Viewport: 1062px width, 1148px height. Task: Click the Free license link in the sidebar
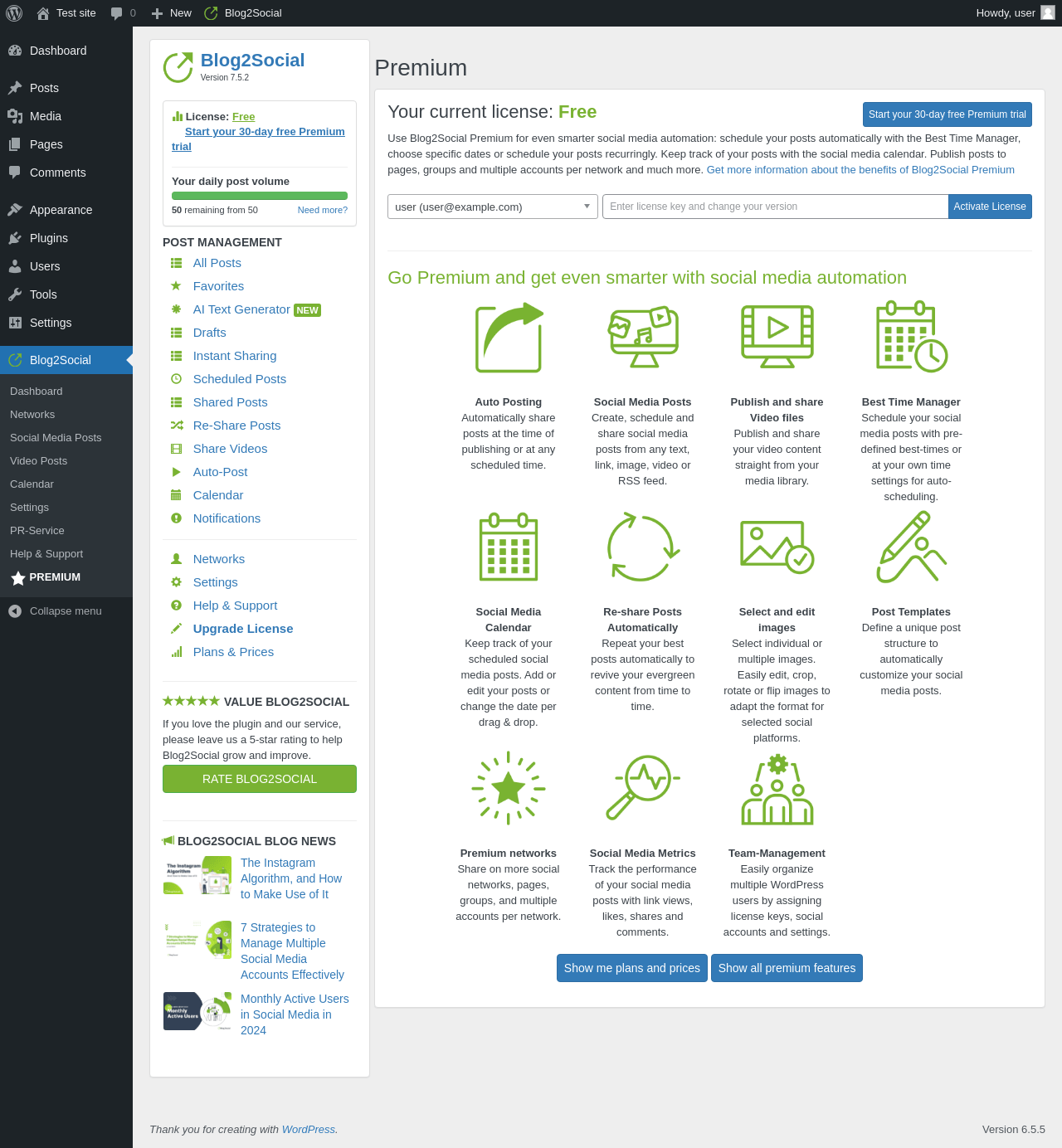pos(243,117)
